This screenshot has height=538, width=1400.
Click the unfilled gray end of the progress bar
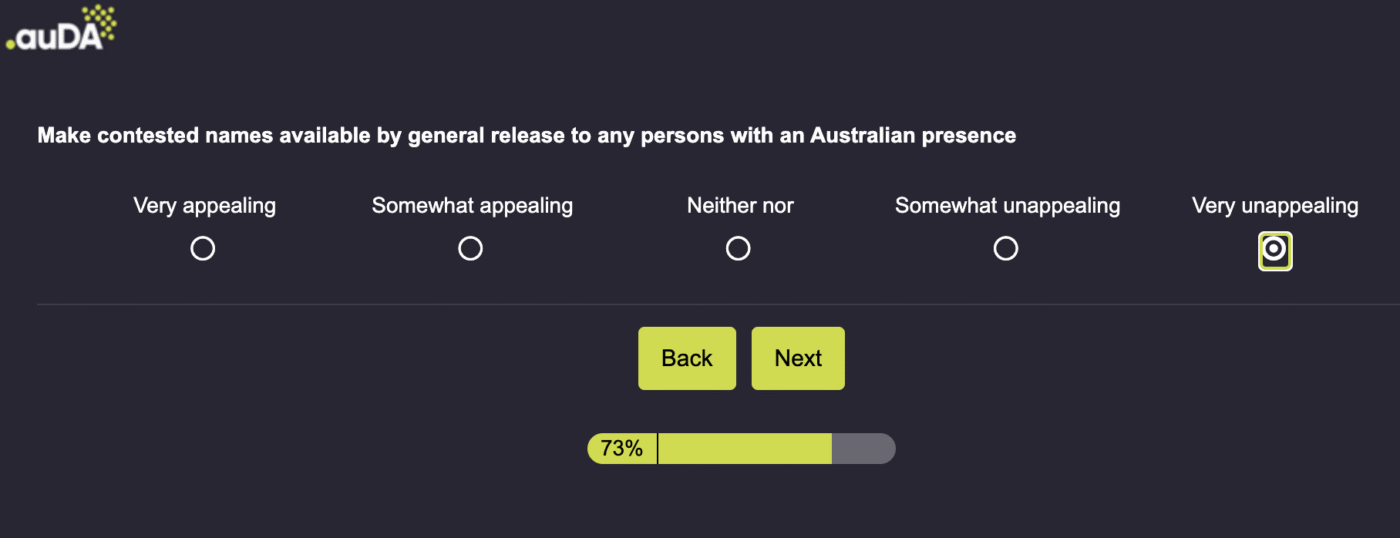point(862,449)
